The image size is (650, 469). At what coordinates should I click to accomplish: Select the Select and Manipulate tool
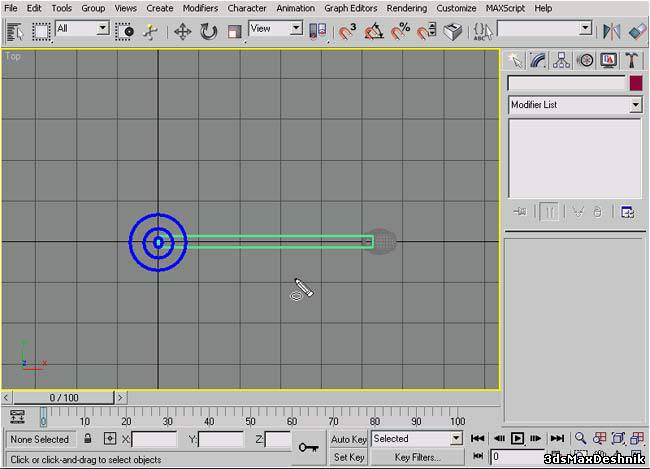coord(150,32)
